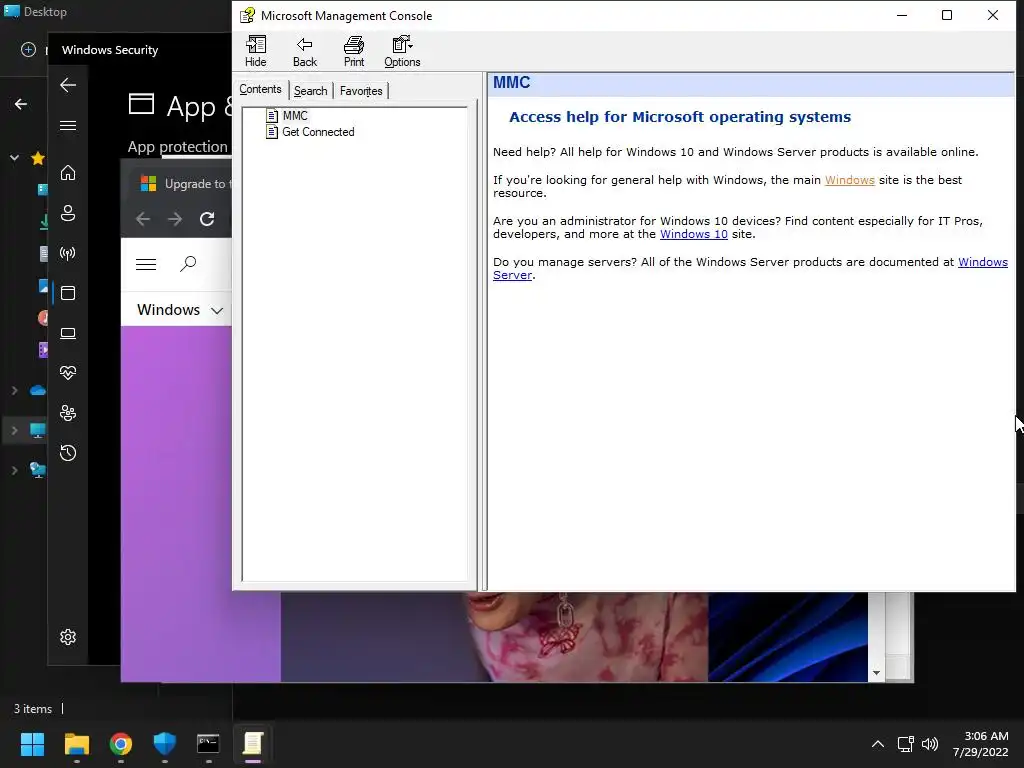Reload the page in browser window
1024x768 pixels.
(207, 219)
